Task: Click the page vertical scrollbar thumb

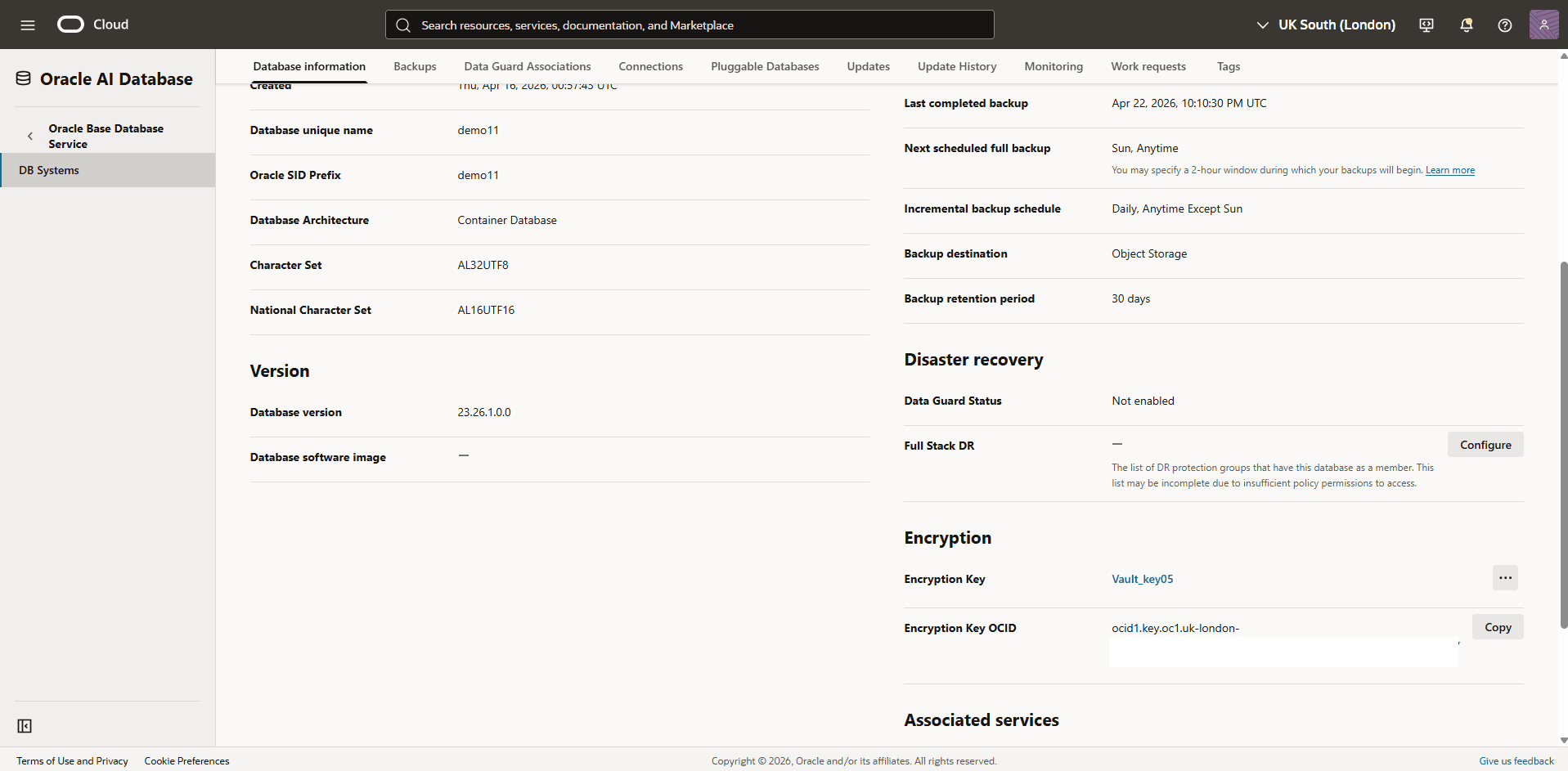Action: 1563,445
